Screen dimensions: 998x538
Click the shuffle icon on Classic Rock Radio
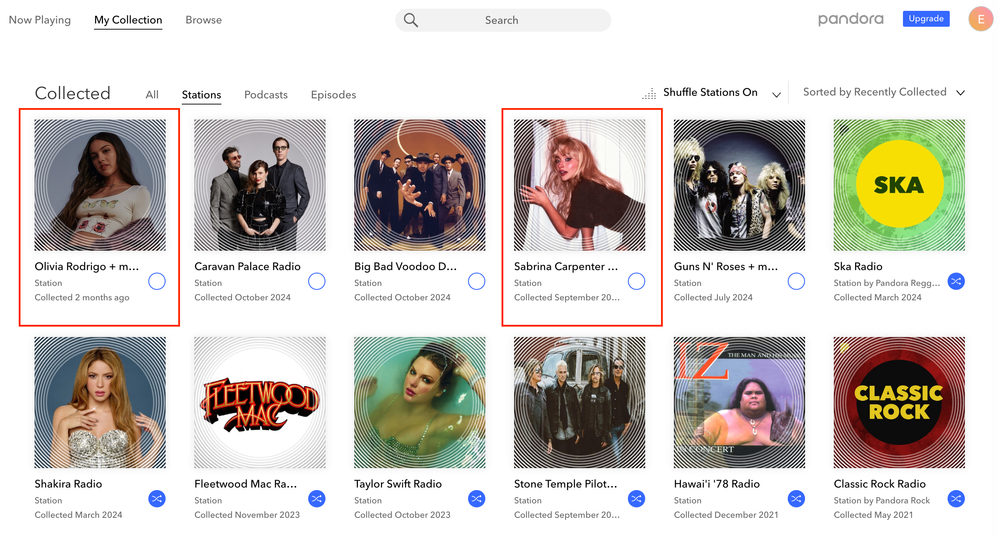[956, 499]
